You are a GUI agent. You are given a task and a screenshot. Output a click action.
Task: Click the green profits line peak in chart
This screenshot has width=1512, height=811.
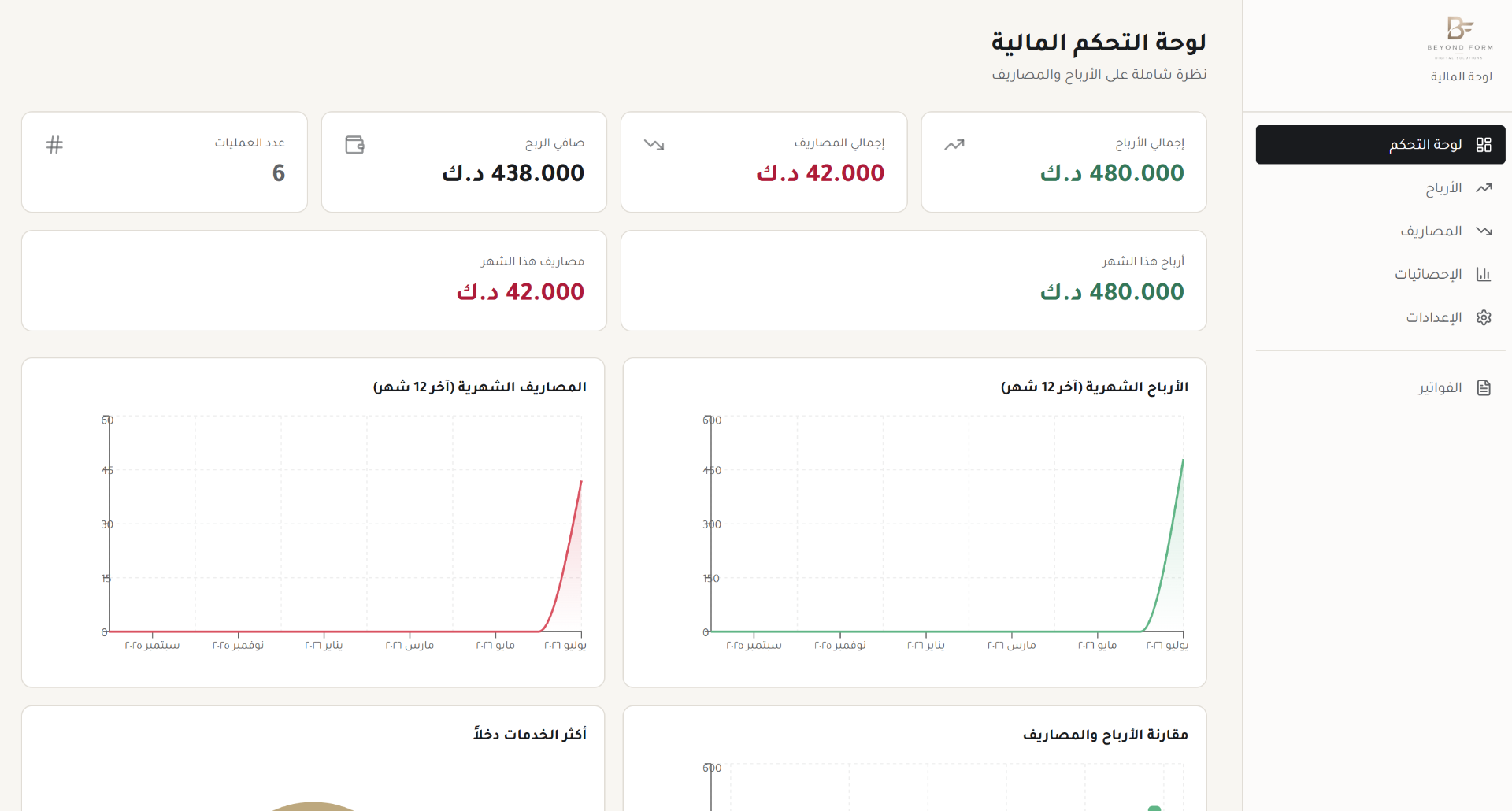[1183, 460]
